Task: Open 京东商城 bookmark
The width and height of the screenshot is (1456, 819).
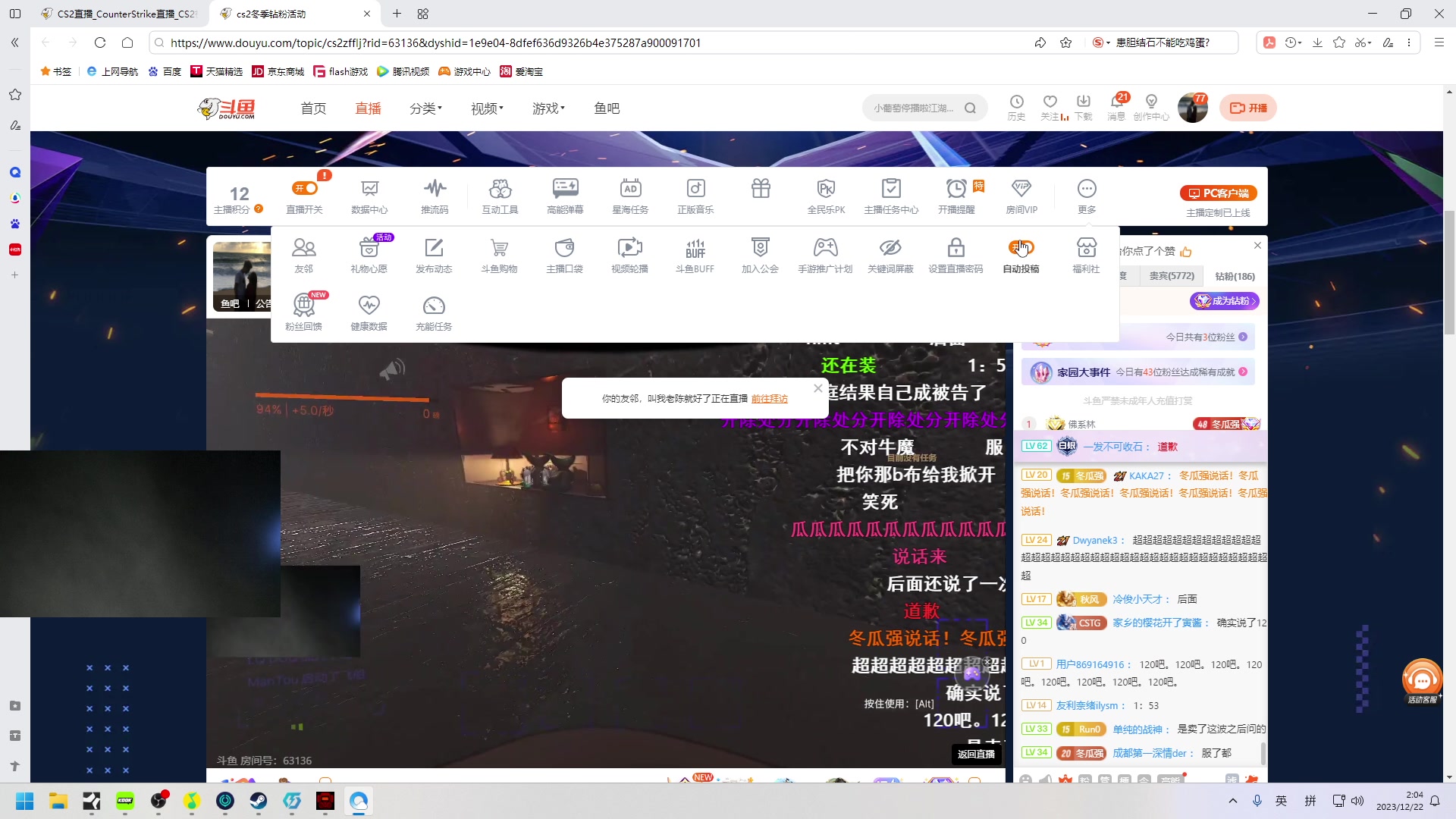Action: pos(278,71)
